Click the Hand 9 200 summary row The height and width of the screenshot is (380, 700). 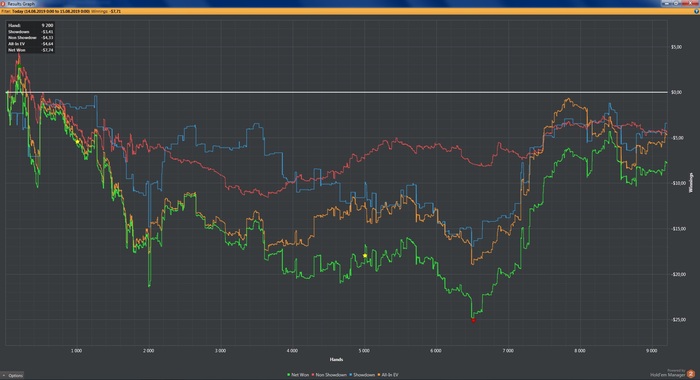point(30,25)
